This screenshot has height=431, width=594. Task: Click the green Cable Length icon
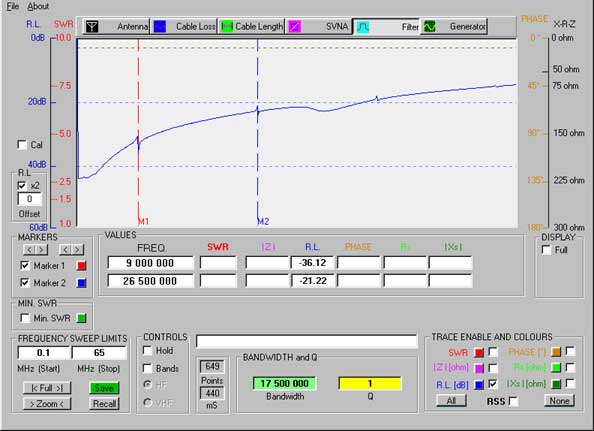click(227, 27)
